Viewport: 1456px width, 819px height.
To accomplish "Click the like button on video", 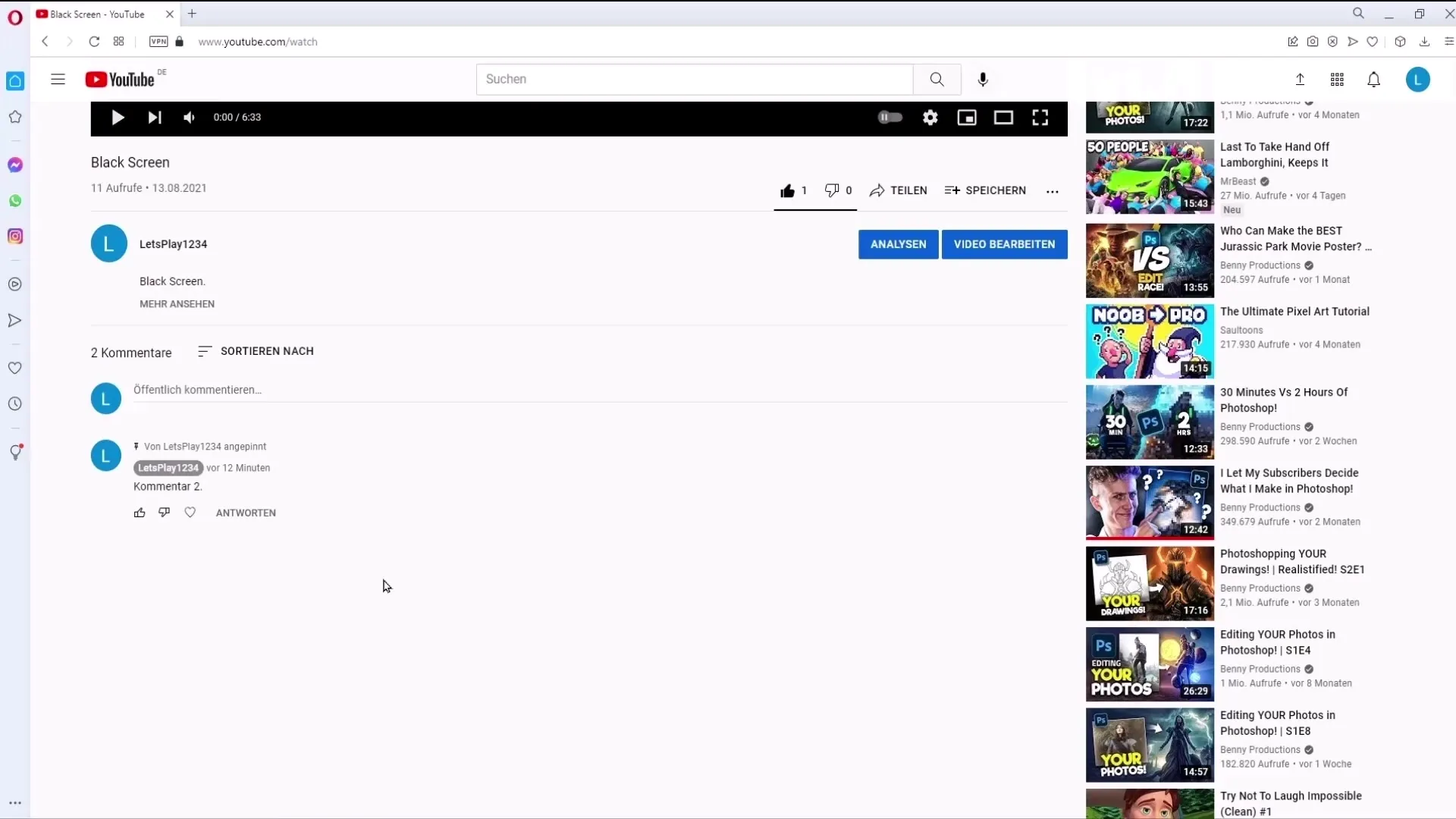I will point(786,190).
